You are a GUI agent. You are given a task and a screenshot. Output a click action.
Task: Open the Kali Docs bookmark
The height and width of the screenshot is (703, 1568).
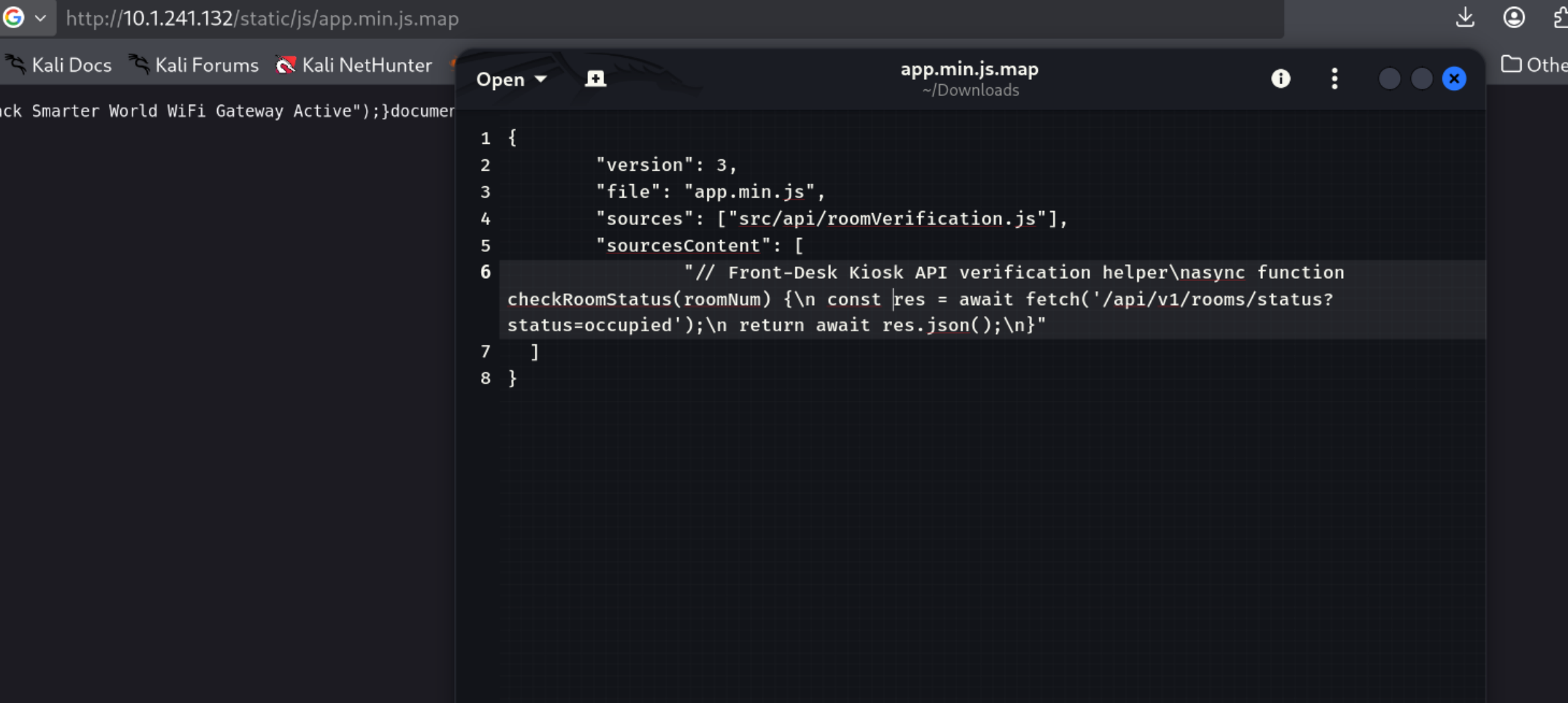pos(58,65)
